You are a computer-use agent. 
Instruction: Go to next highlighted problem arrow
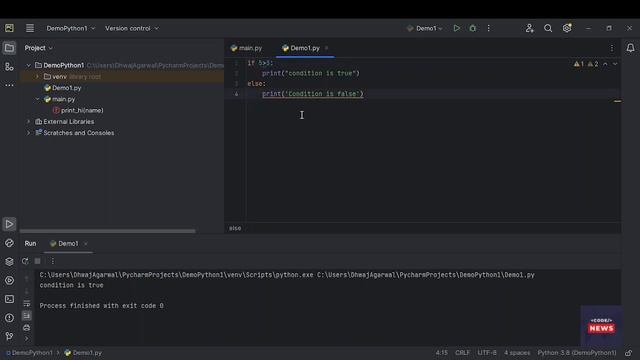pyautogui.click(x=615, y=64)
